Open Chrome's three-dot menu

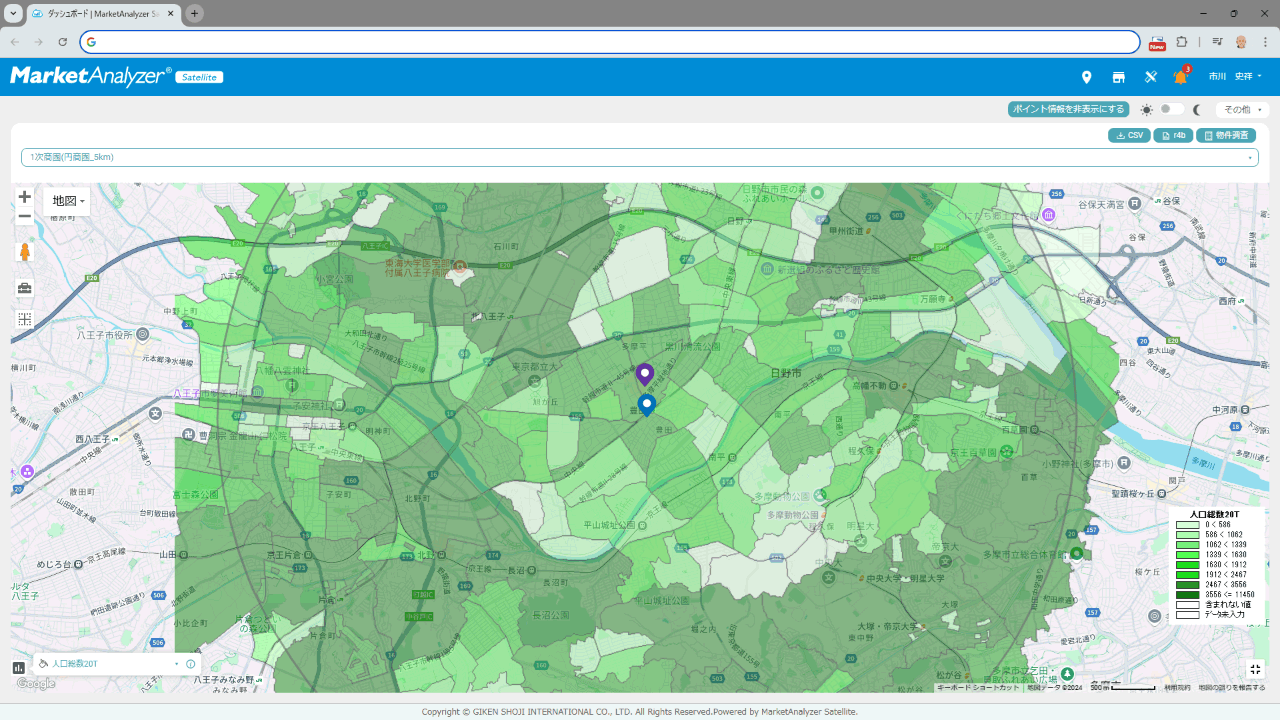1265,42
